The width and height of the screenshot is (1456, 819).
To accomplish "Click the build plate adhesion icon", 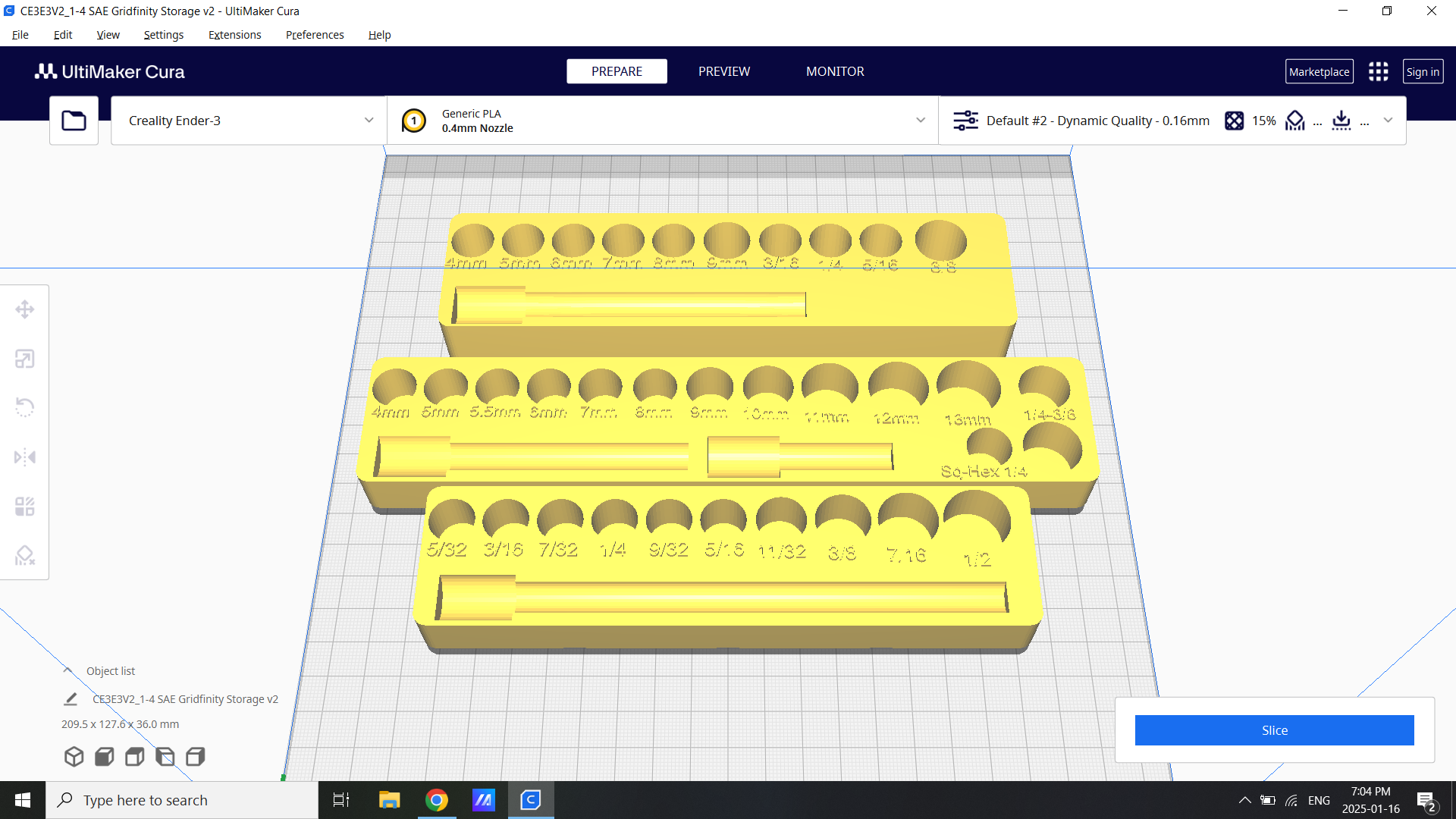I will coord(1341,121).
